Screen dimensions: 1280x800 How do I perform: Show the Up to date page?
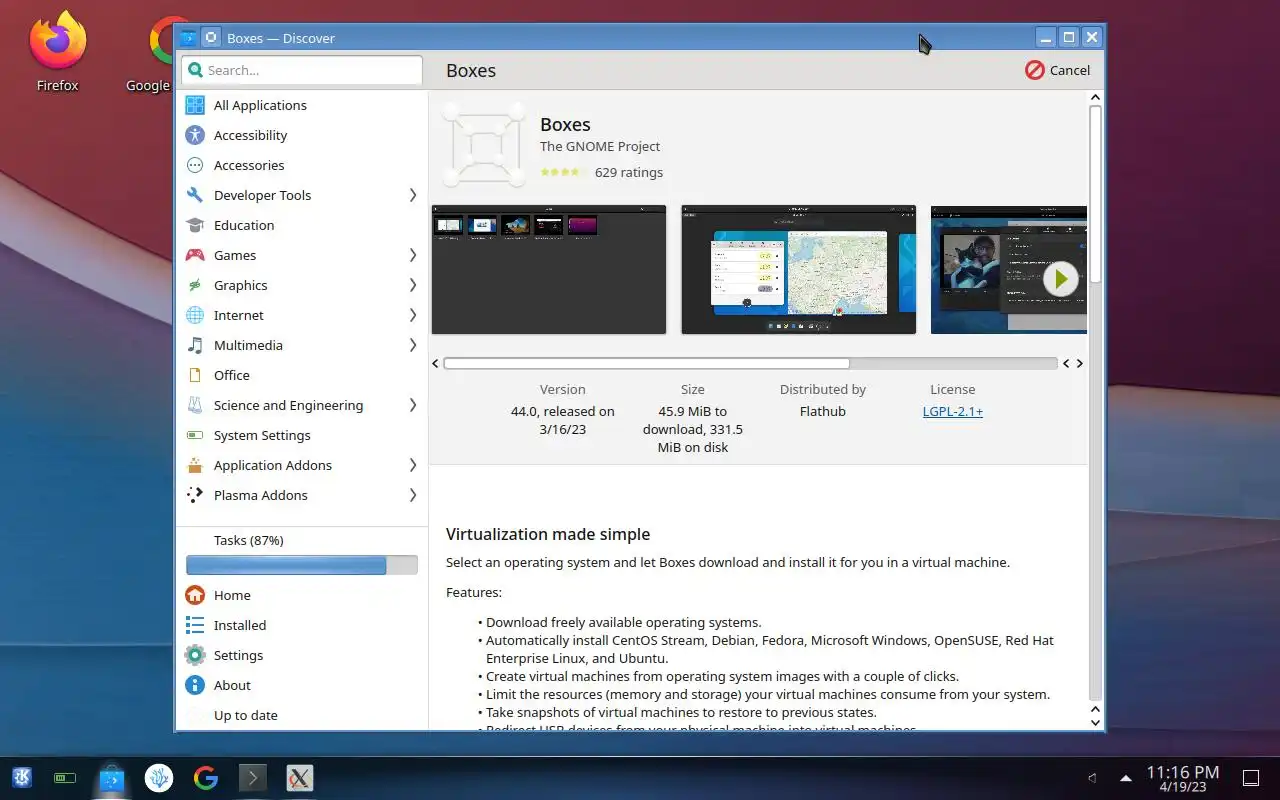(x=302, y=715)
